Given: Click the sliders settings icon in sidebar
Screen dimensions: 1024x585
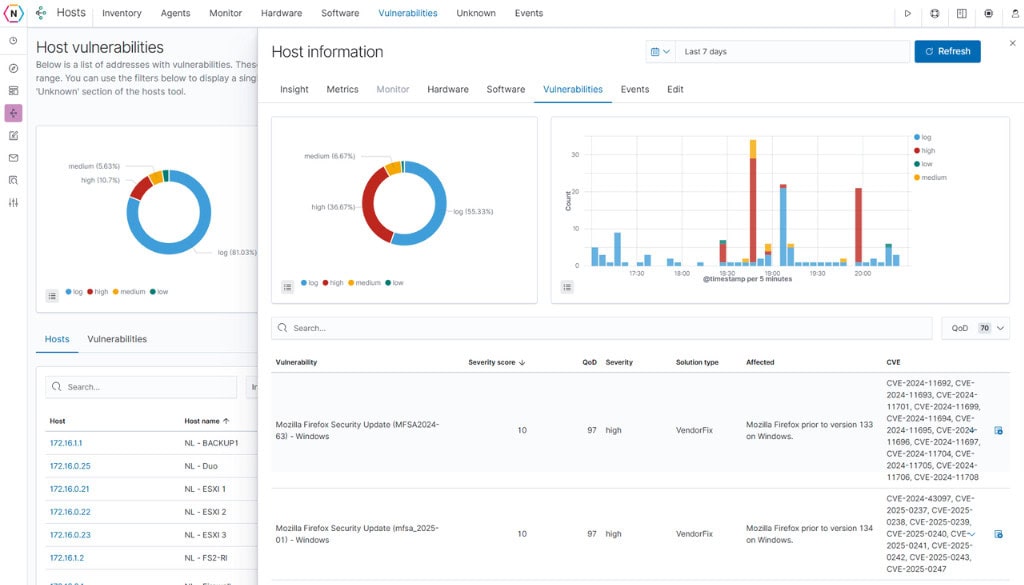Looking at the screenshot, I should [13, 203].
